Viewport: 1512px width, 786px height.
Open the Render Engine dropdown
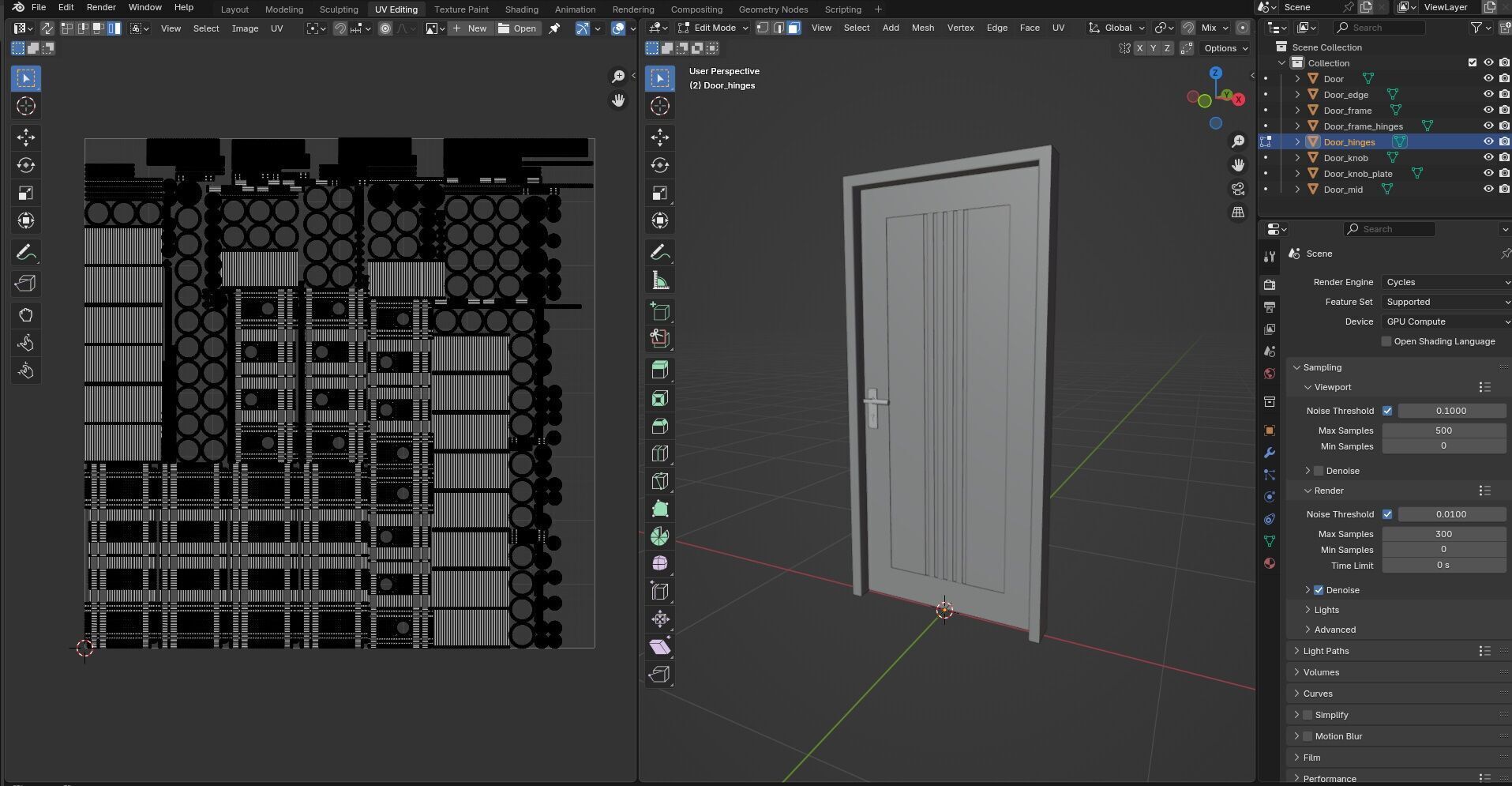pos(1446,282)
